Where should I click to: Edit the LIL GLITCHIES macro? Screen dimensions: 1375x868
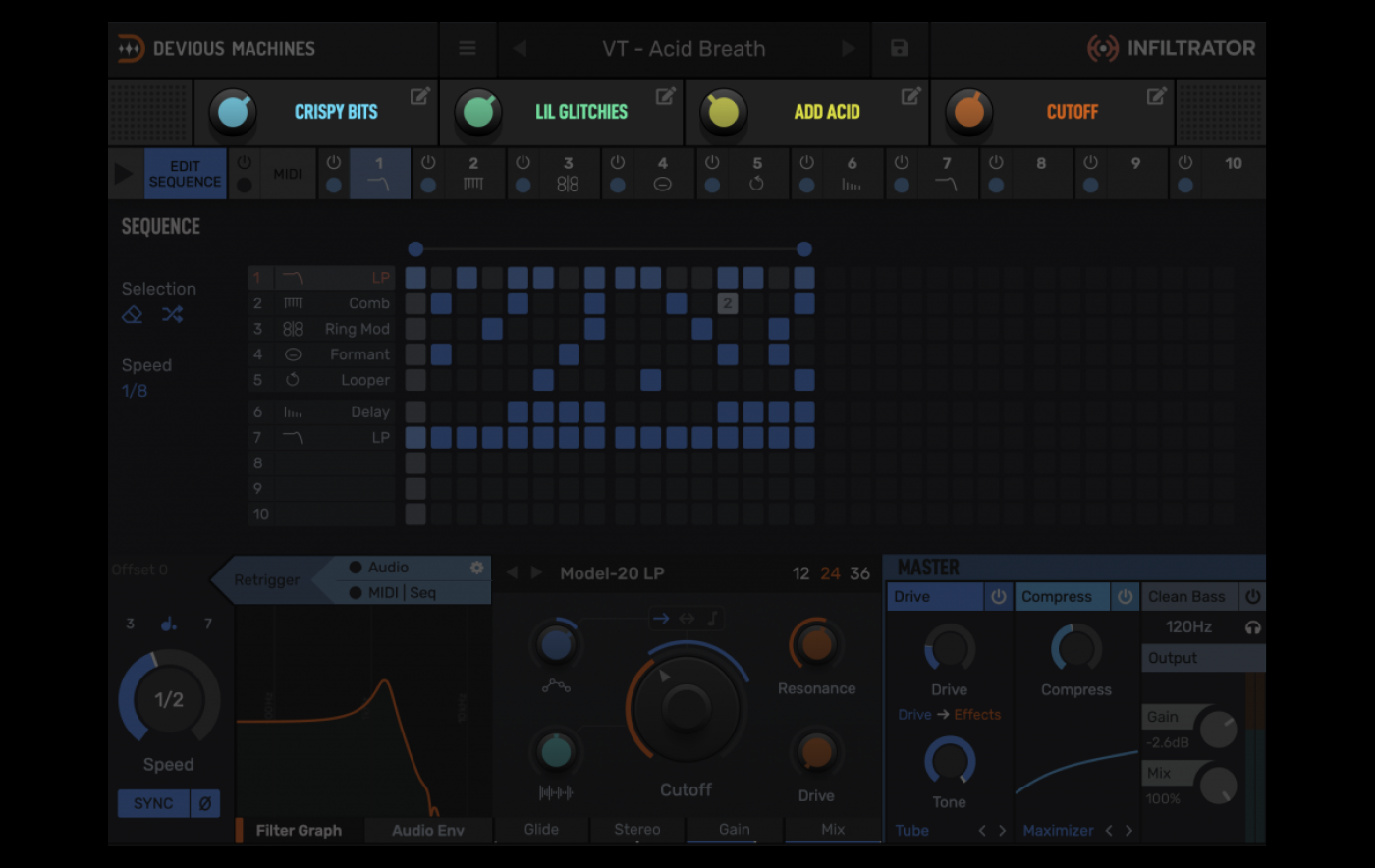pyautogui.click(x=666, y=96)
